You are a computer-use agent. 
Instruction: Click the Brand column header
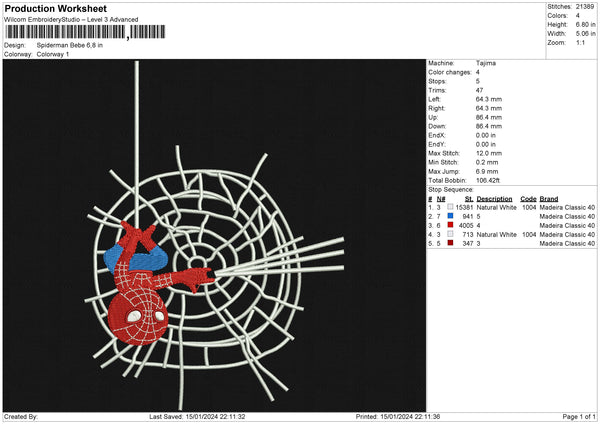point(549,199)
